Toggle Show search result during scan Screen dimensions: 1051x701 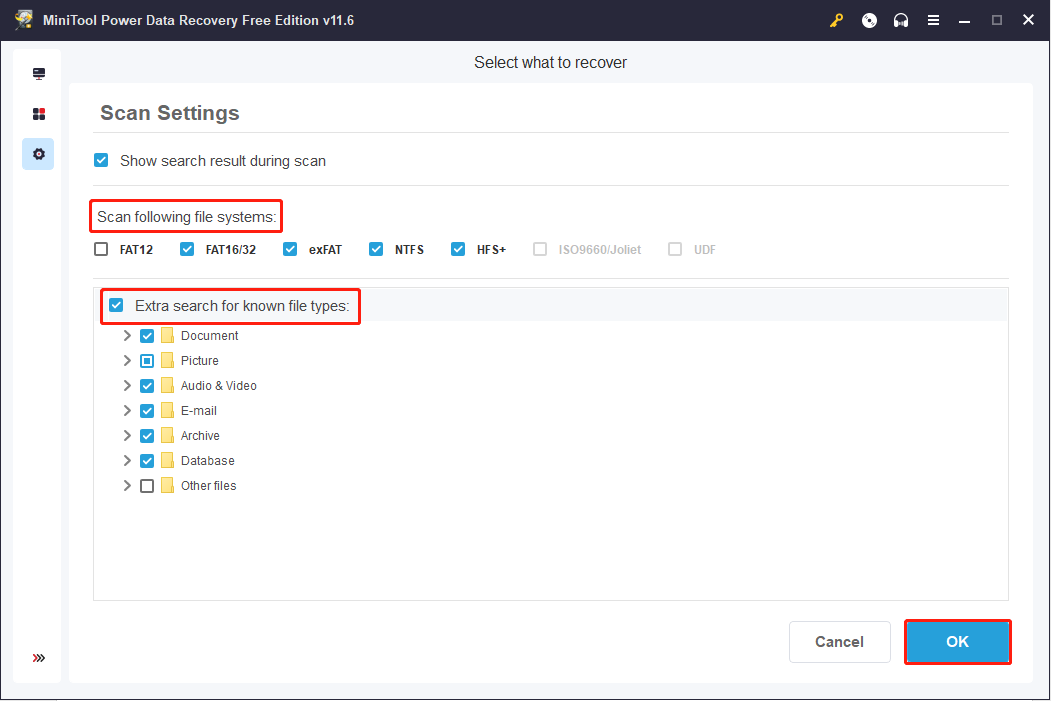[101, 160]
